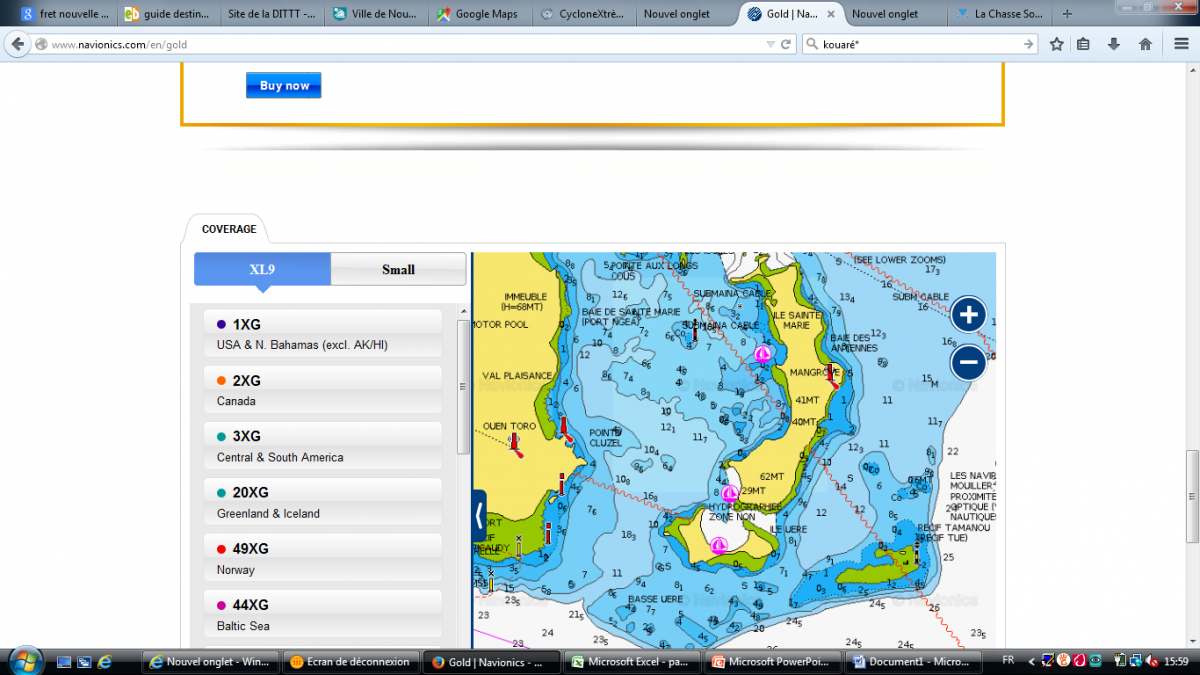Open a new tab with the plus button

1068,14
